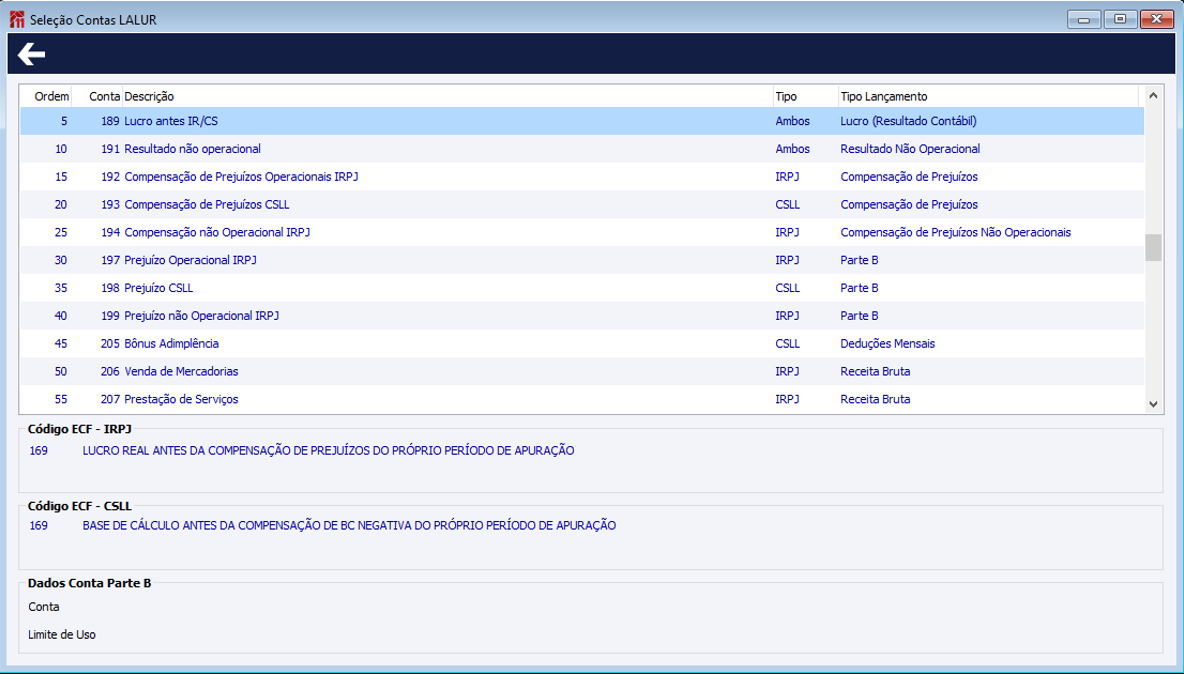Click conta number 206
The width and height of the screenshot is (1184, 674).
pyautogui.click(x=110, y=371)
